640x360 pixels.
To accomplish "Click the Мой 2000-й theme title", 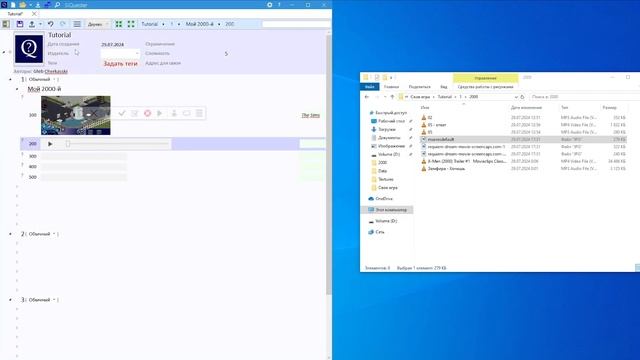I will [x=44, y=89].
